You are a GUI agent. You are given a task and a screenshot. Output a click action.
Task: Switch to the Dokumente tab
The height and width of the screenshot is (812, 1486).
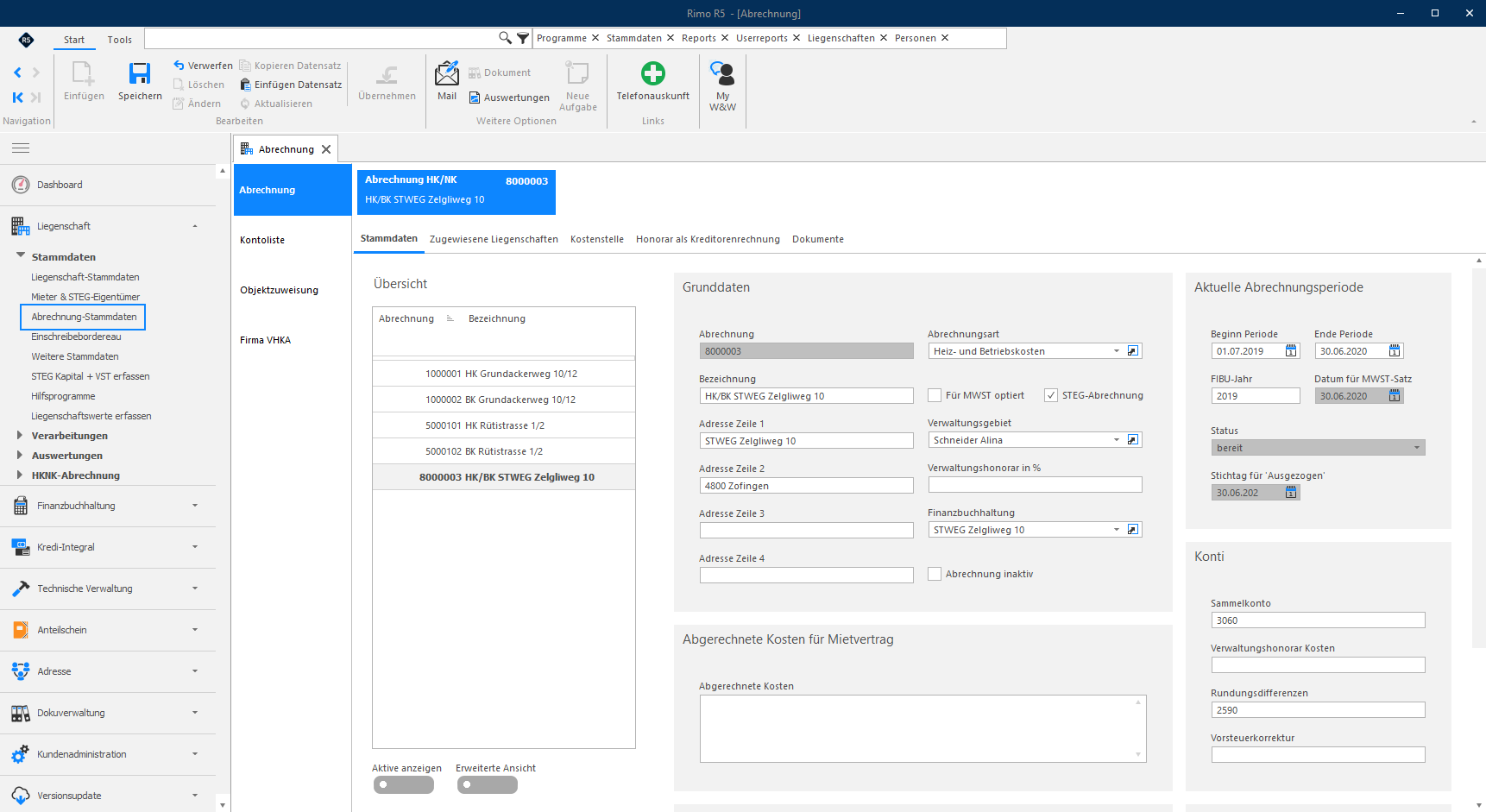(x=818, y=239)
